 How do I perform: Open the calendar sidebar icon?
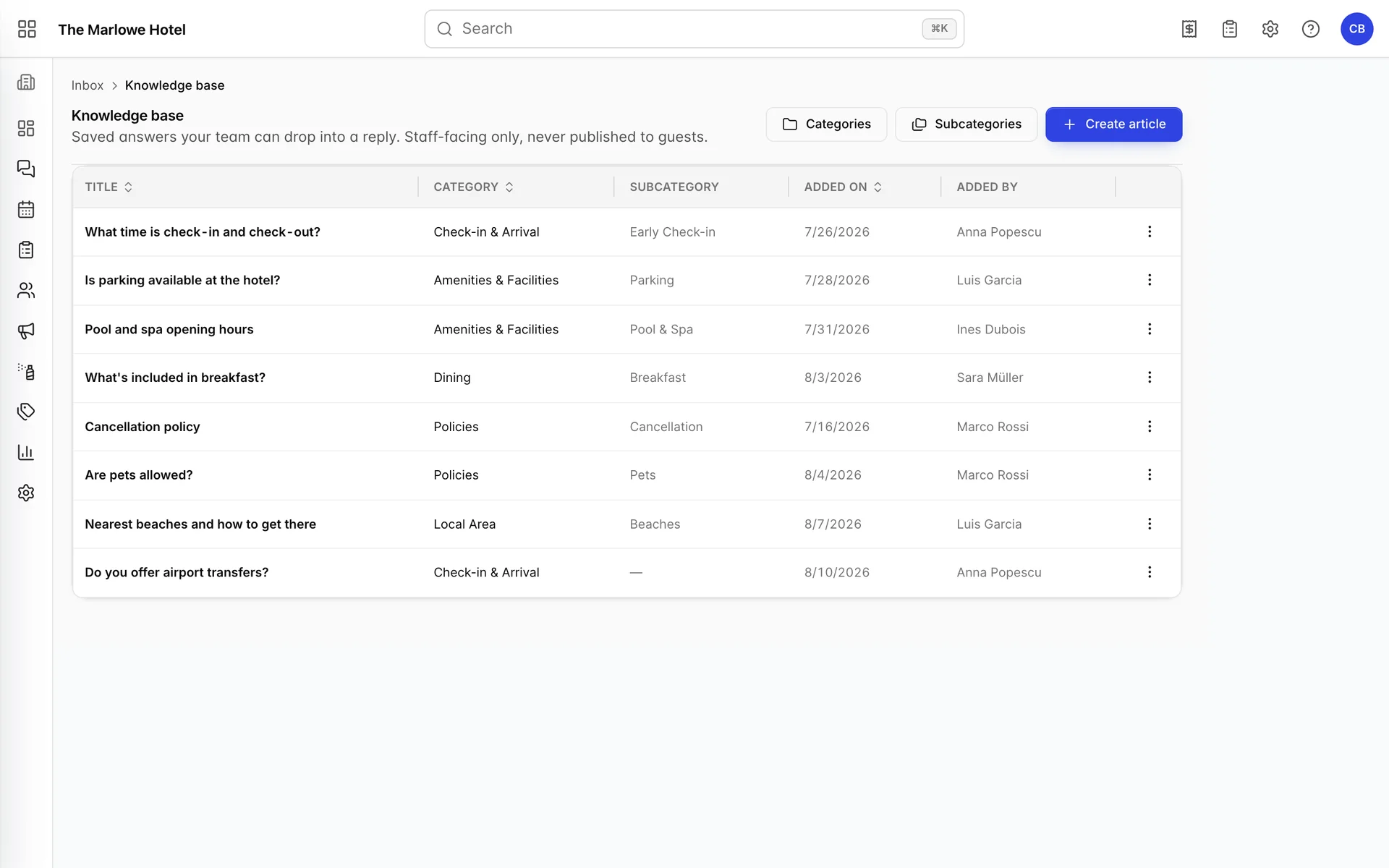tap(26, 209)
